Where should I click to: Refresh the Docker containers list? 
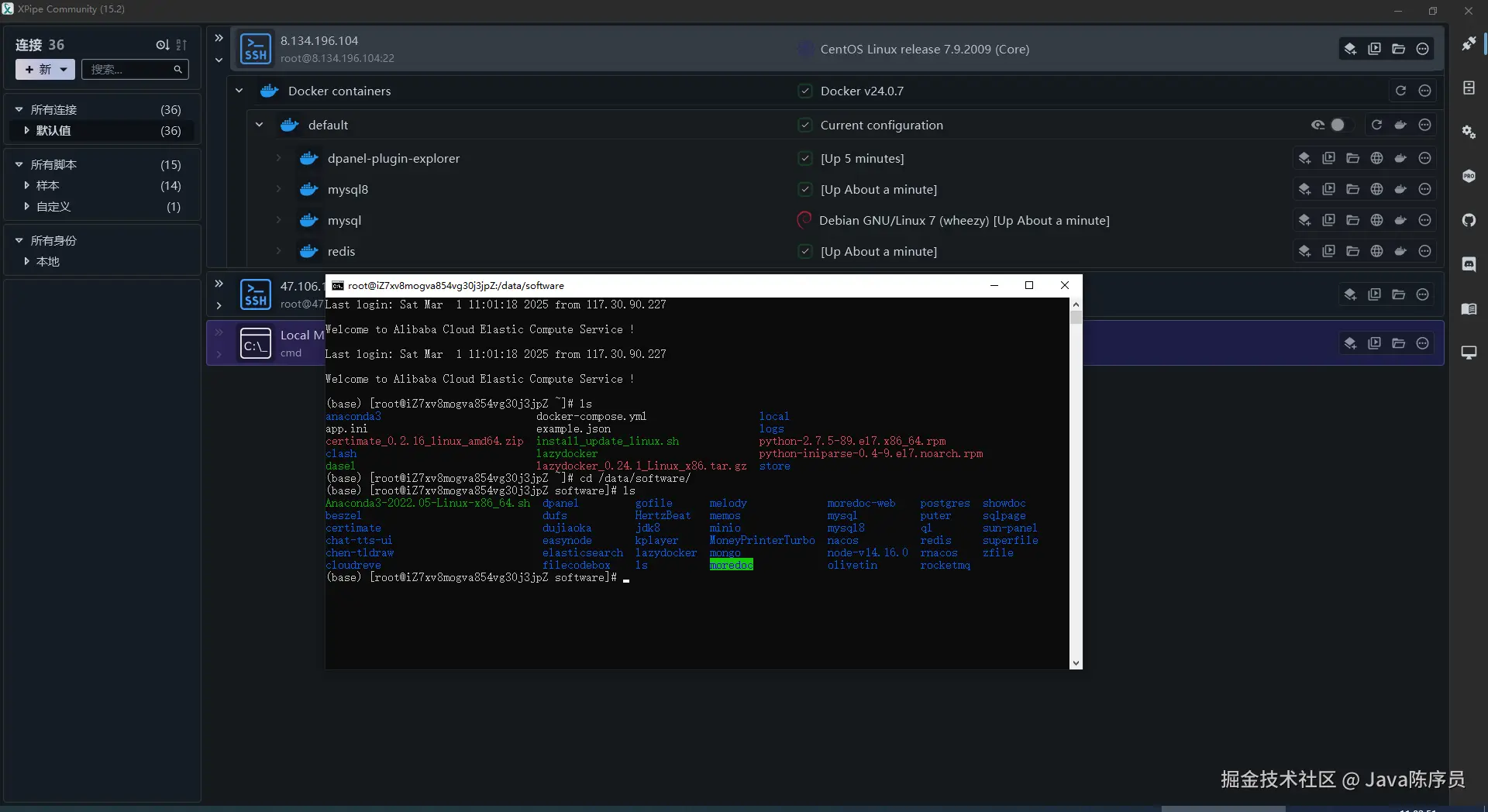(x=1400, y=91)
